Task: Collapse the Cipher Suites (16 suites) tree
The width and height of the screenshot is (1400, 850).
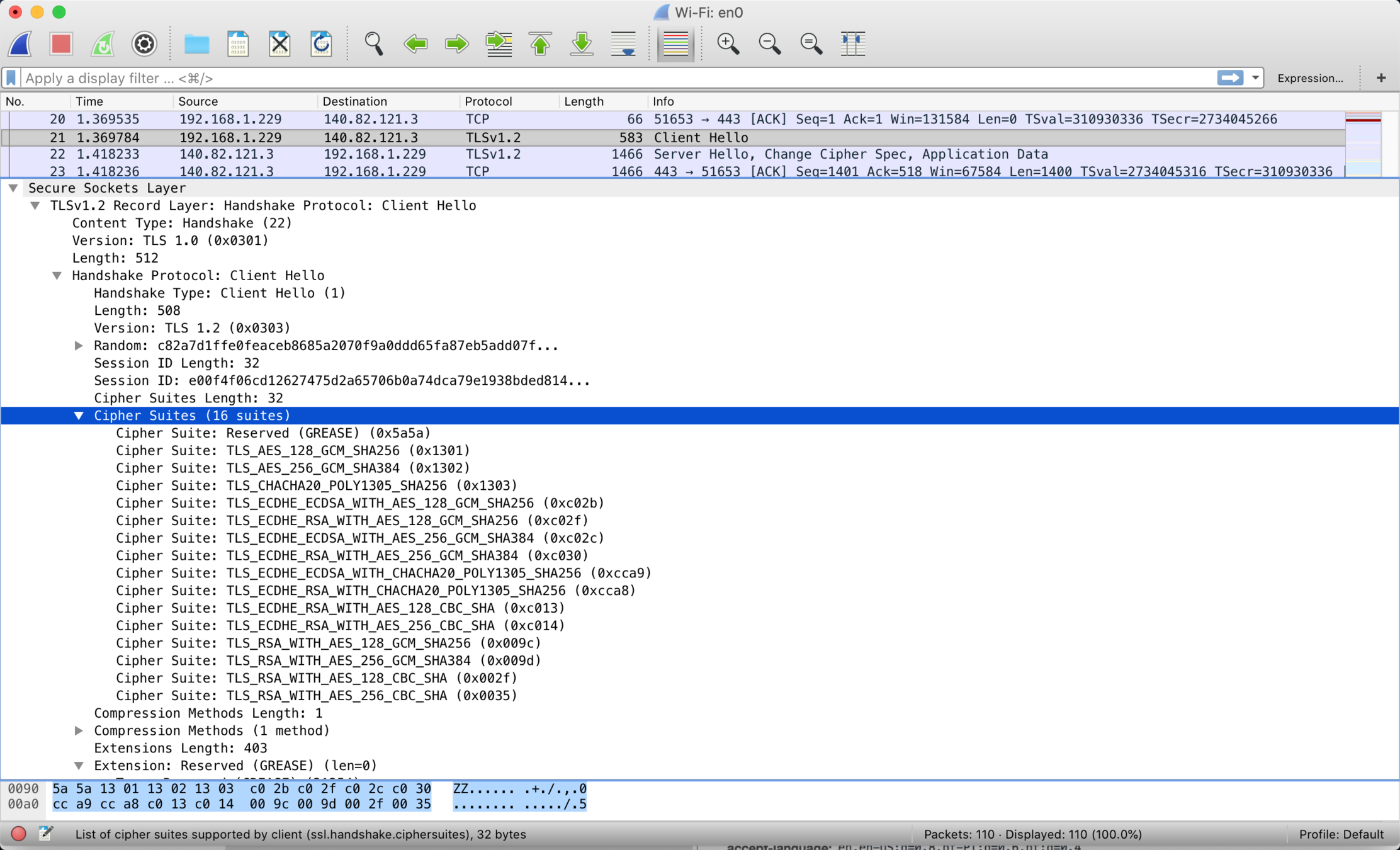Action: pyautogui.click(x=79, y=416)
